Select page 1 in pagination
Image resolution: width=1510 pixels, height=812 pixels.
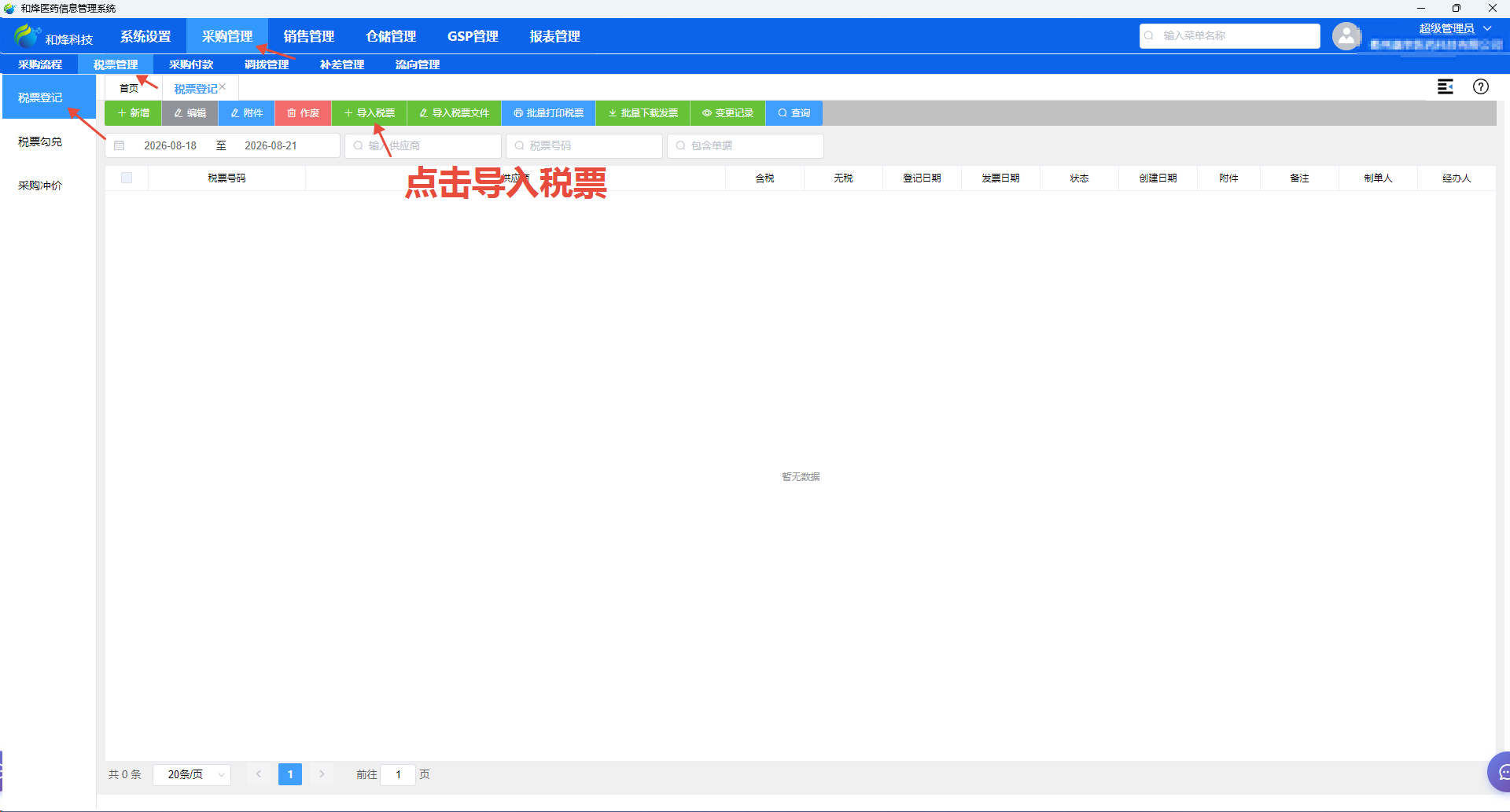[290, 774]
